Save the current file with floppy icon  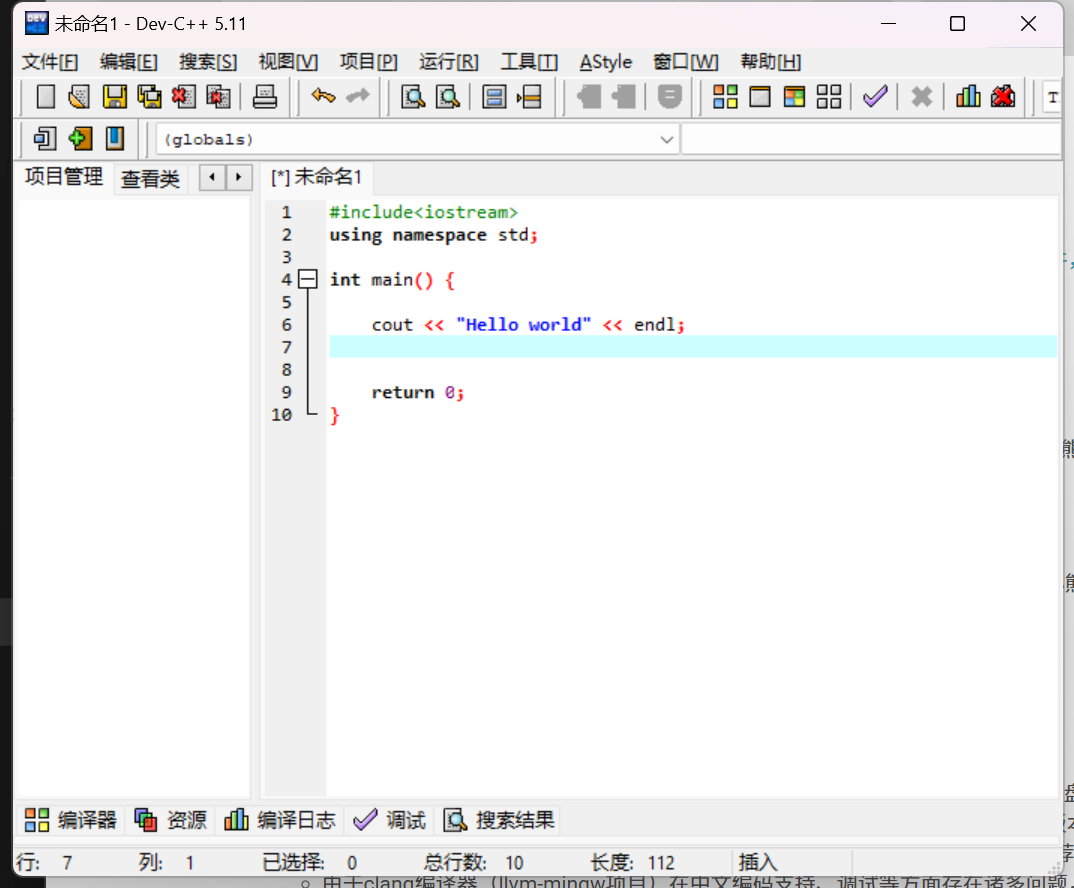click(x=114, y=97)
